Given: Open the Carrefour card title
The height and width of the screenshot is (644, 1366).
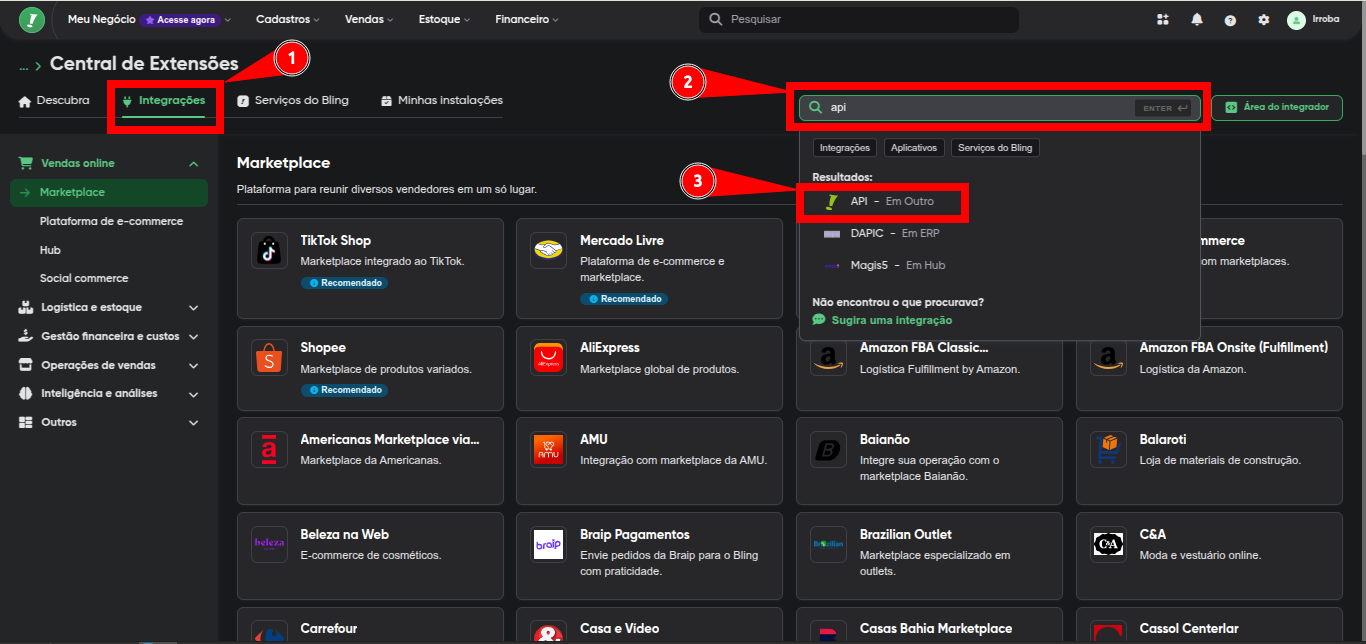Looking at the screenshot, I should tap(329, 629).
